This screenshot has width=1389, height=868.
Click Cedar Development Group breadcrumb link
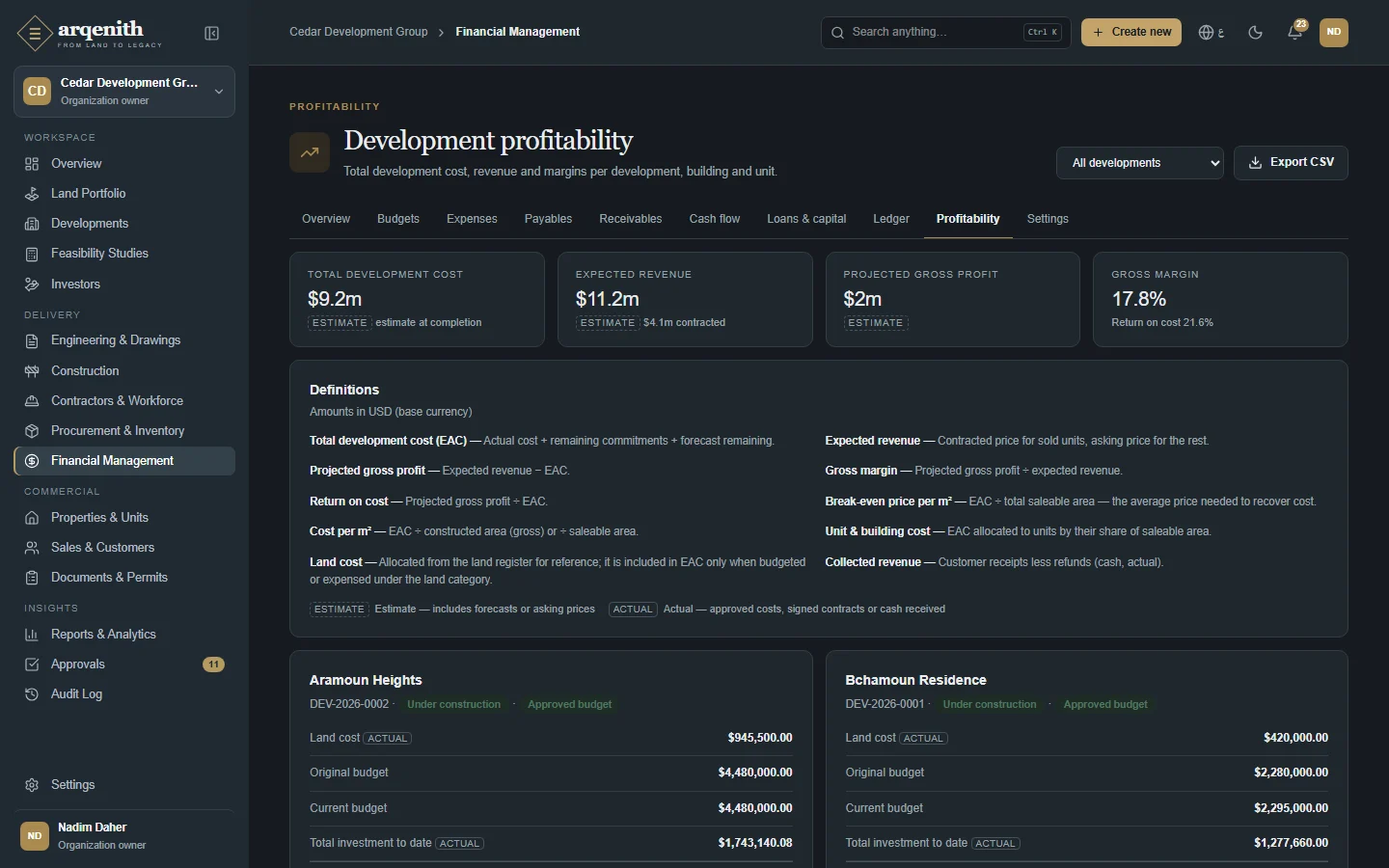pyautogui.click(x=359, y=32)
